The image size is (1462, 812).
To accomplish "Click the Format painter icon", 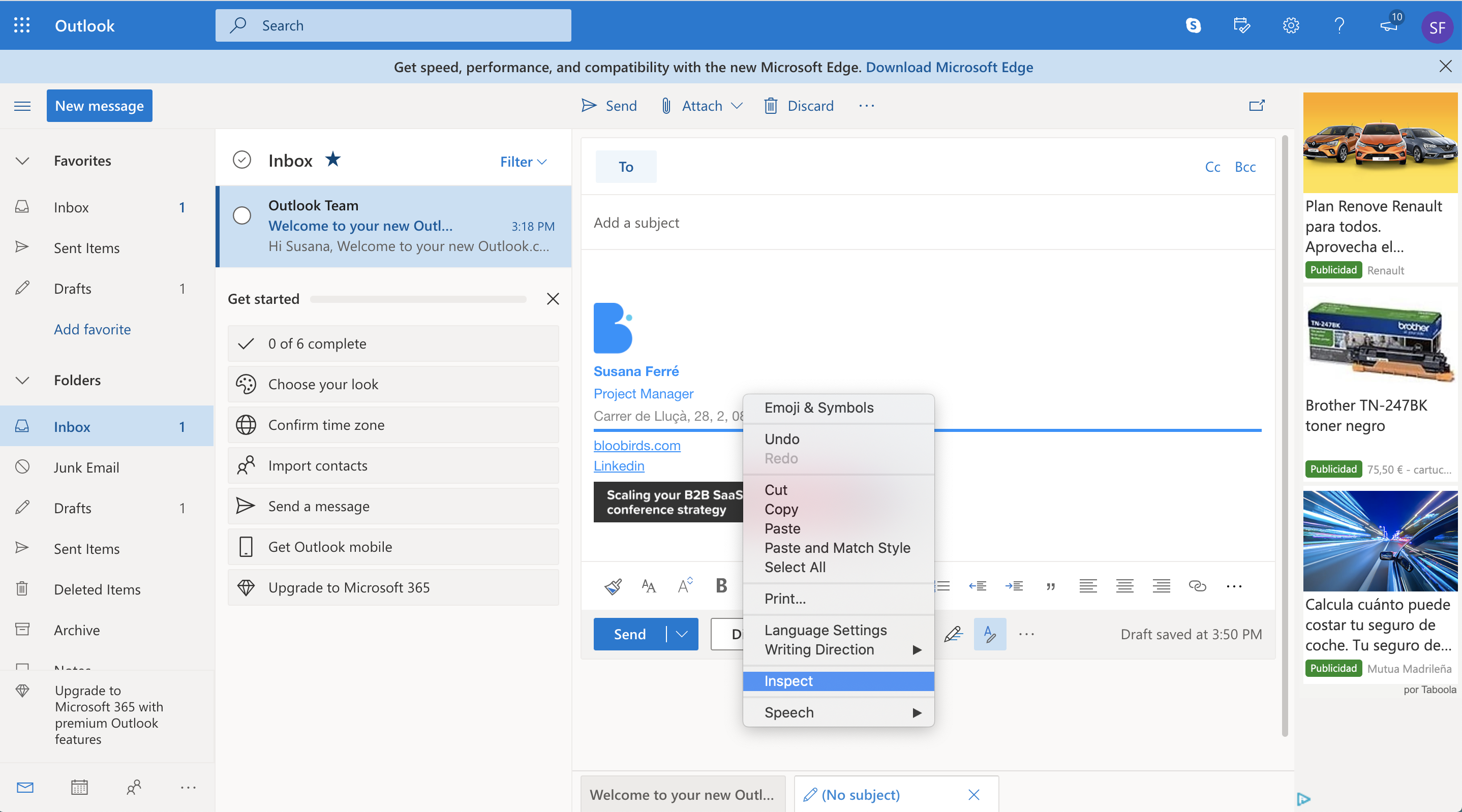I will (x=613, y=585).
